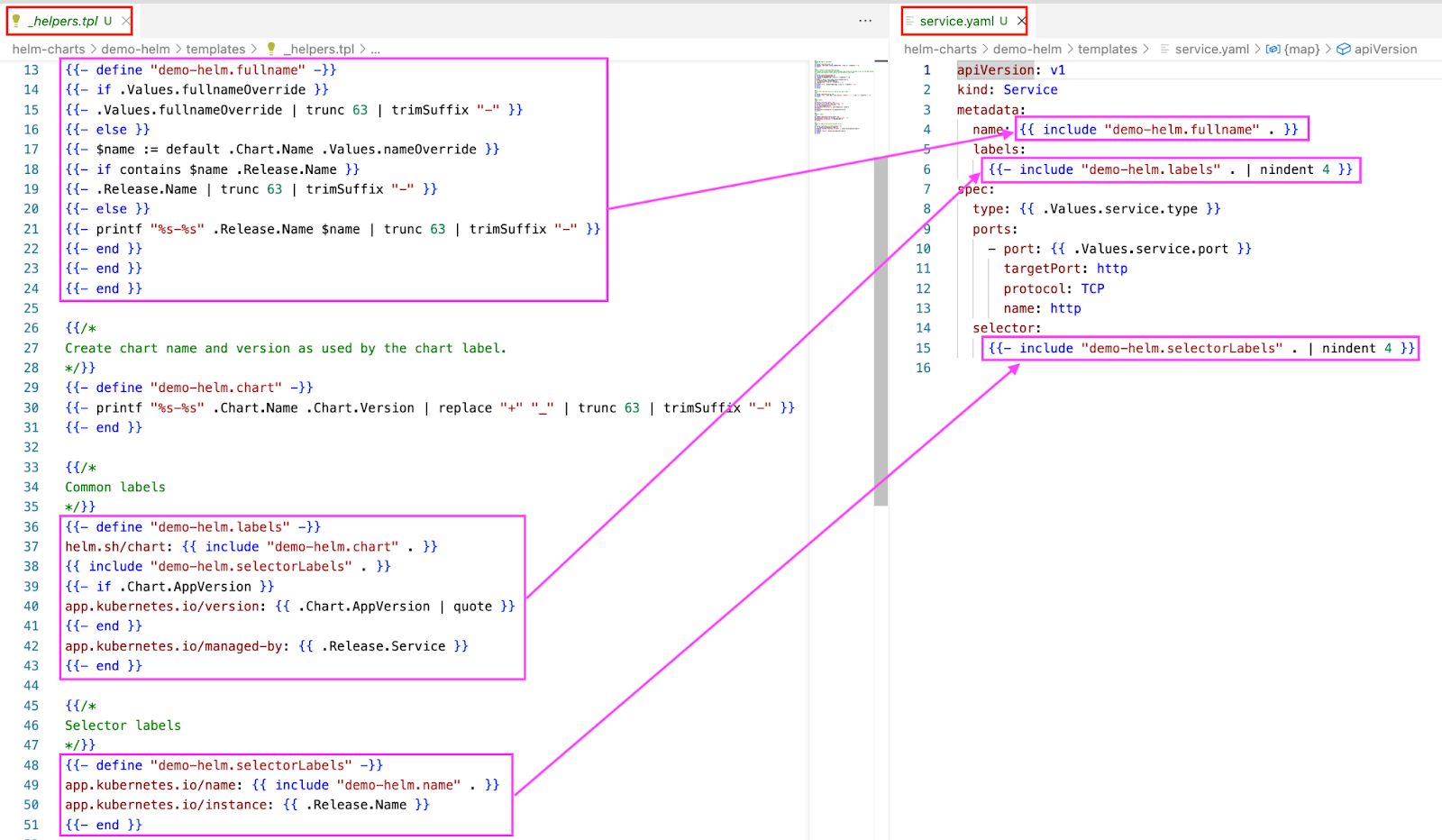Screen dimensions: 1442x840
Task: Click include "demo-helm.labels" with nindent 4
Action: tap(1171, 169)
